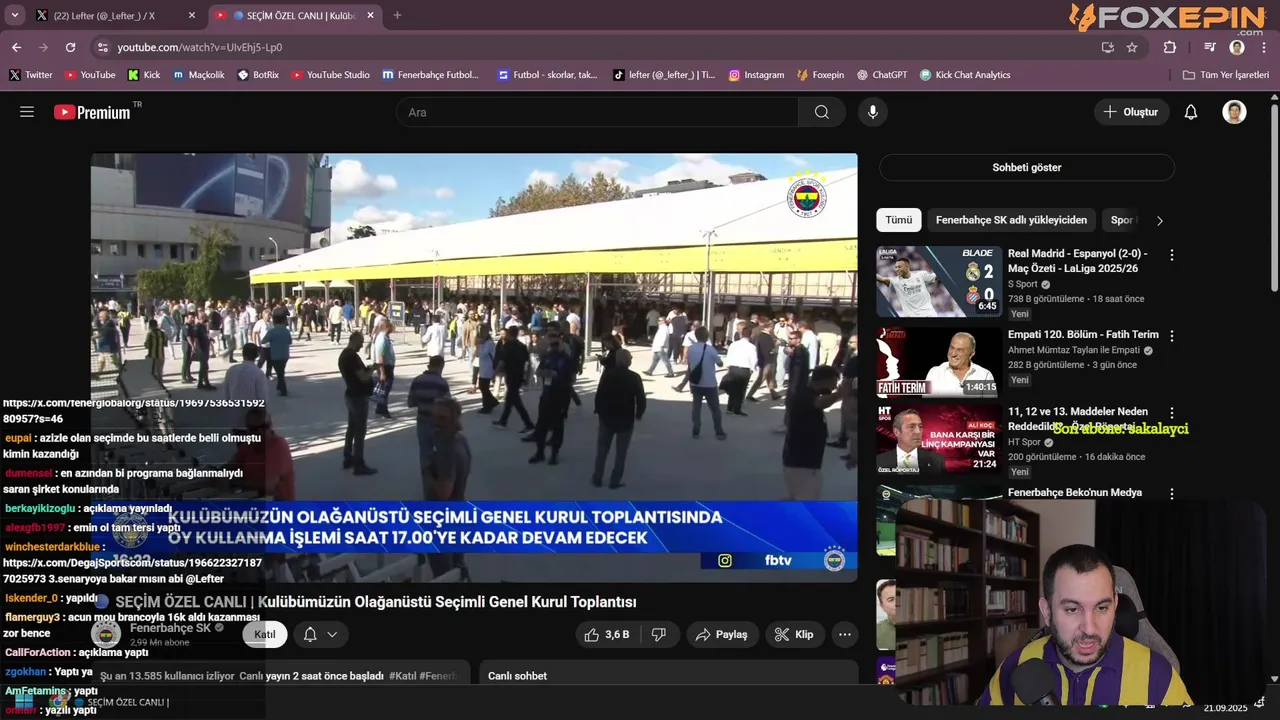Open the browser profile avatar
This screenshot has width=1280, height=720.
point(1237,47)
